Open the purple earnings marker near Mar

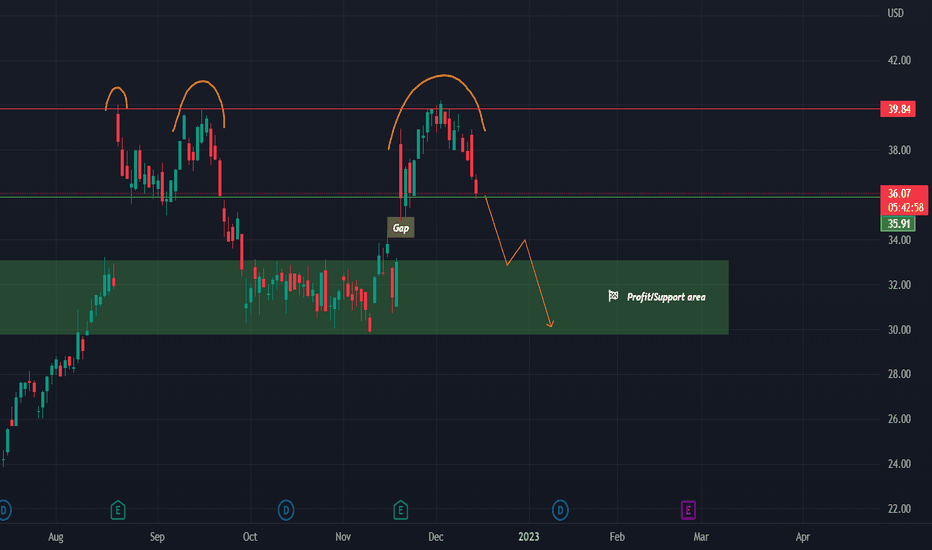pyautogui.click(x=688, y=510)
